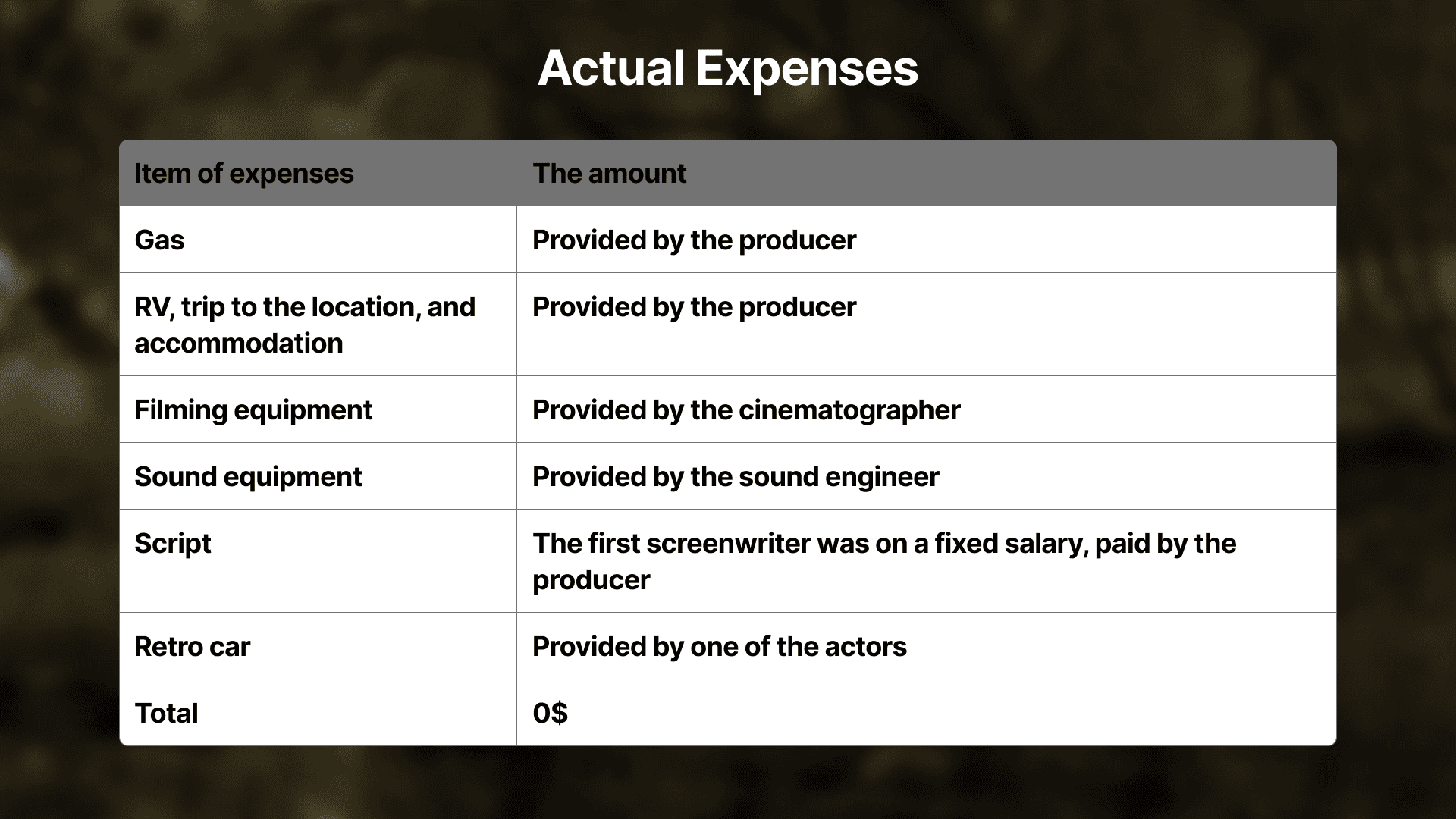Click the word "producer" ending the Script row
Screen dimensions: 1456x819
[x=591, y=580]
